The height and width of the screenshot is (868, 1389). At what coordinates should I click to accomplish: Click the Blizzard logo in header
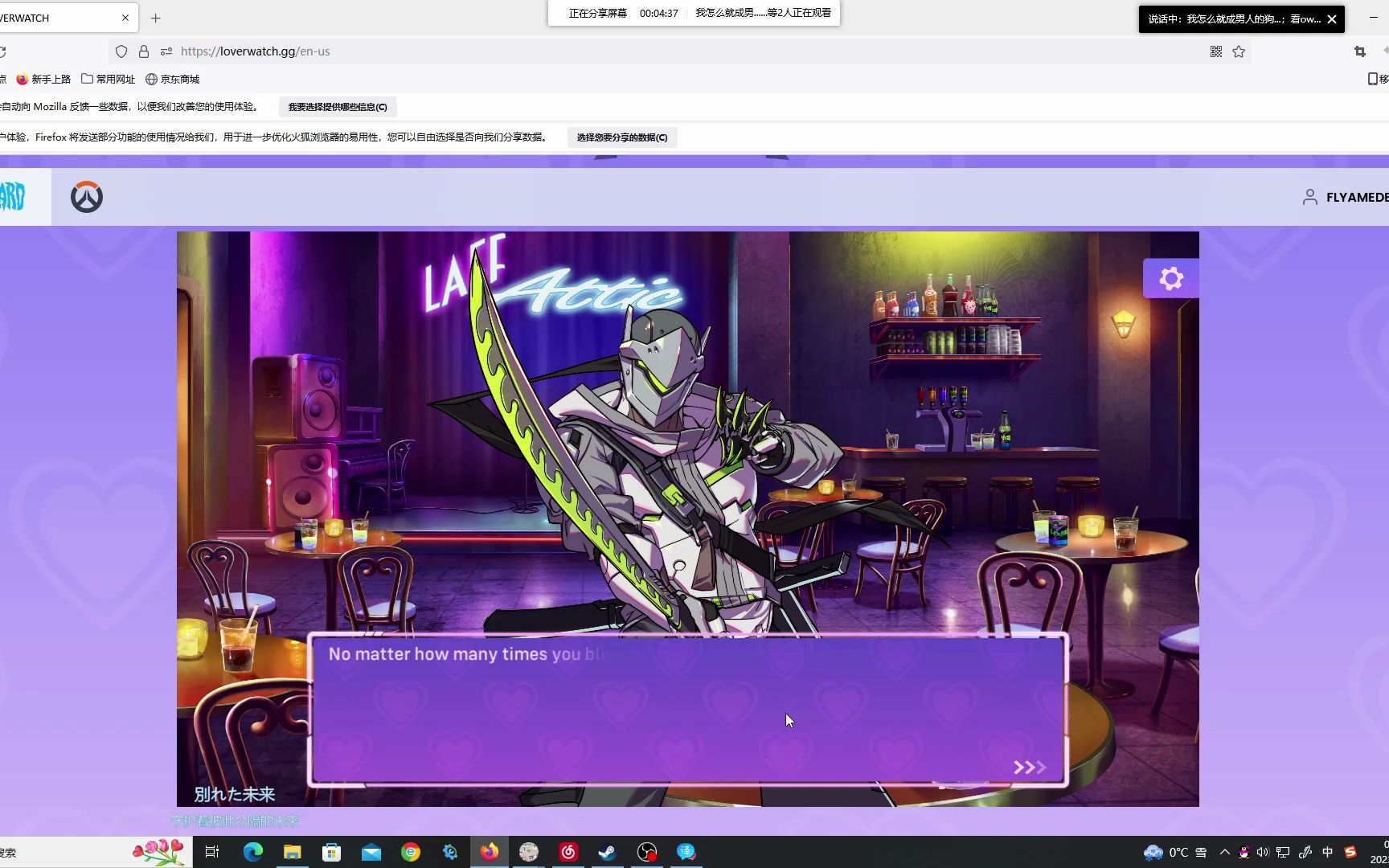point(13,197)
